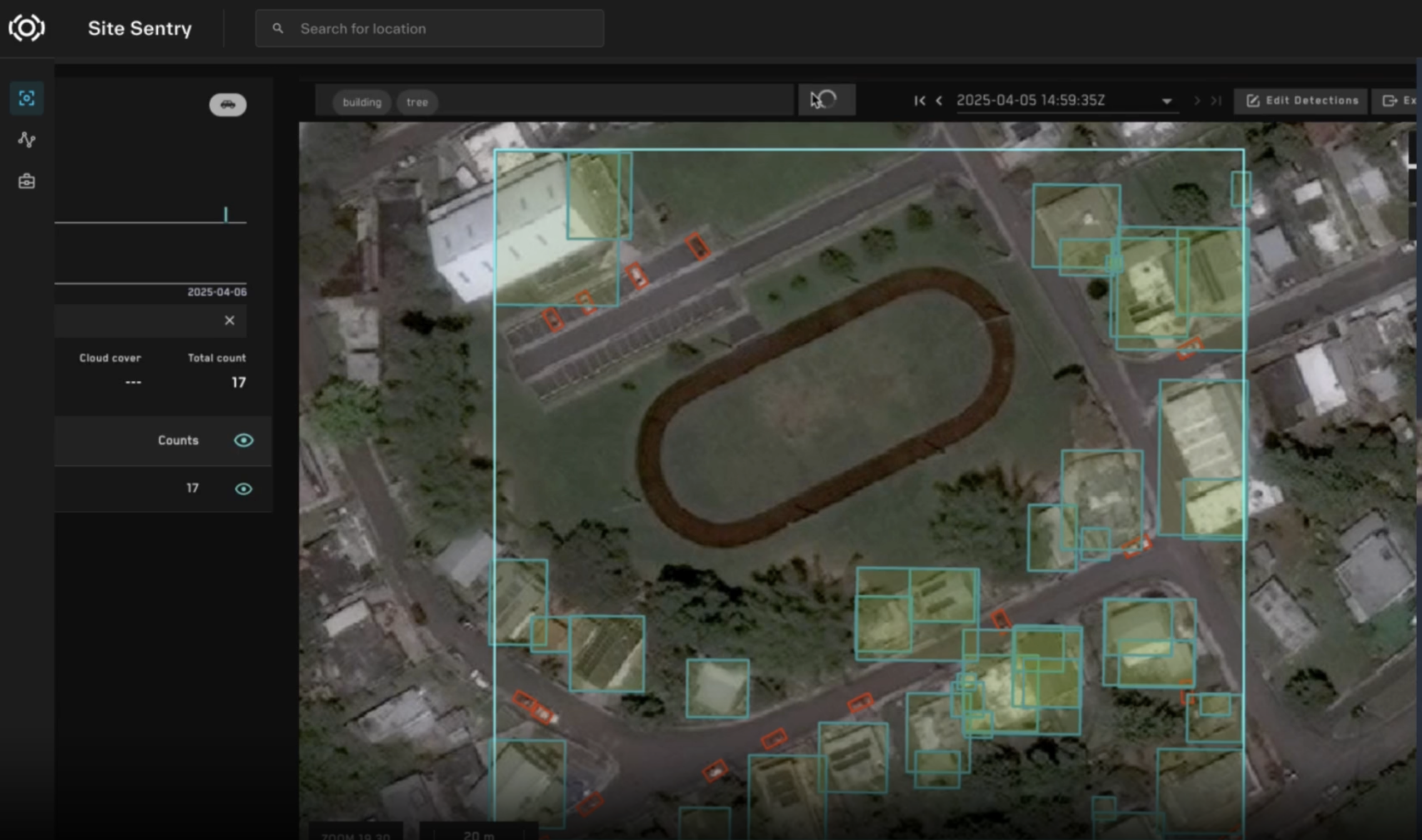Toggle the vehicle class chip

click(228, 105)
